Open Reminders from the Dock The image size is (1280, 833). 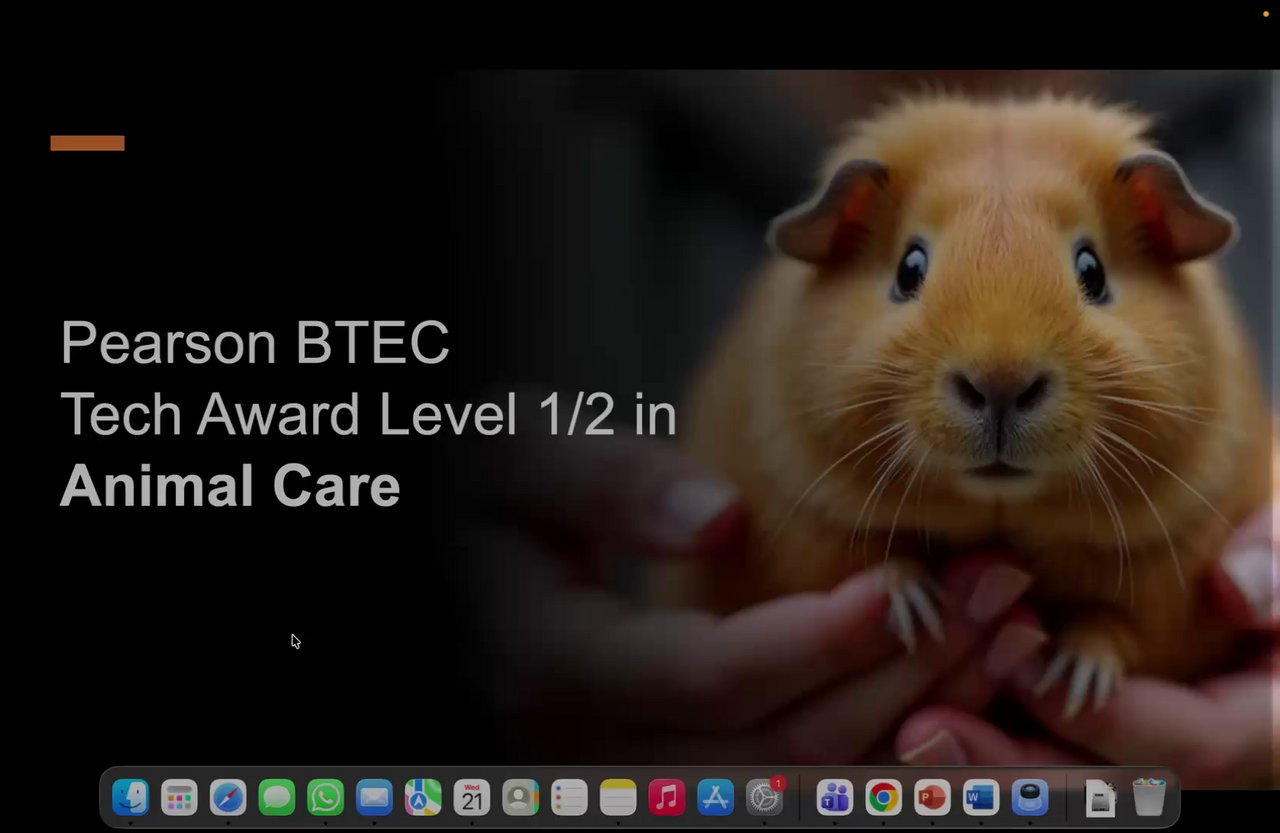coord(569,797)
